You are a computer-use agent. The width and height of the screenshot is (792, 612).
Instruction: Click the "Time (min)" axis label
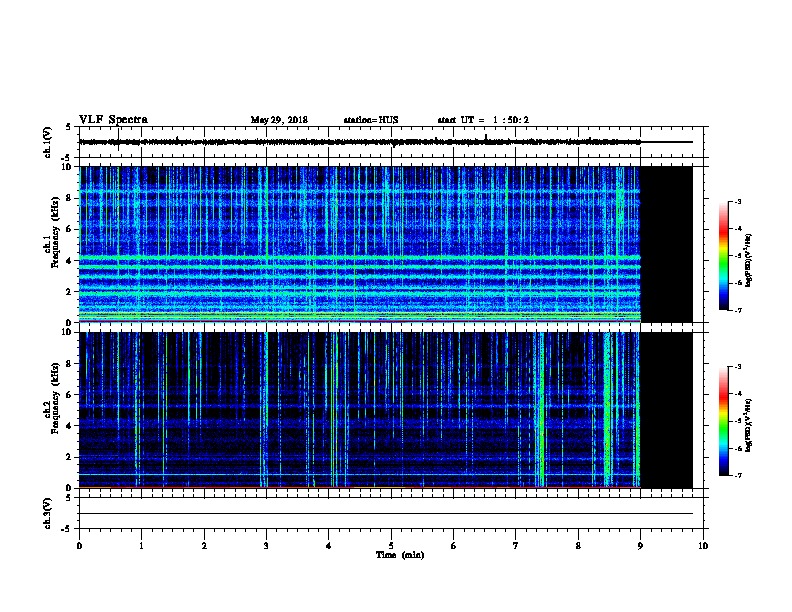coord(400,555)
